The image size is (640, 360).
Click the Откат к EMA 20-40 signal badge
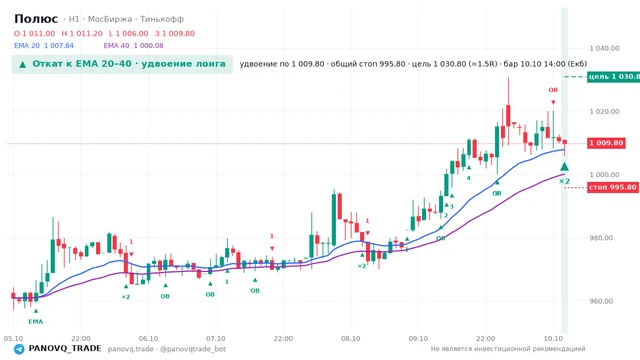122,64
